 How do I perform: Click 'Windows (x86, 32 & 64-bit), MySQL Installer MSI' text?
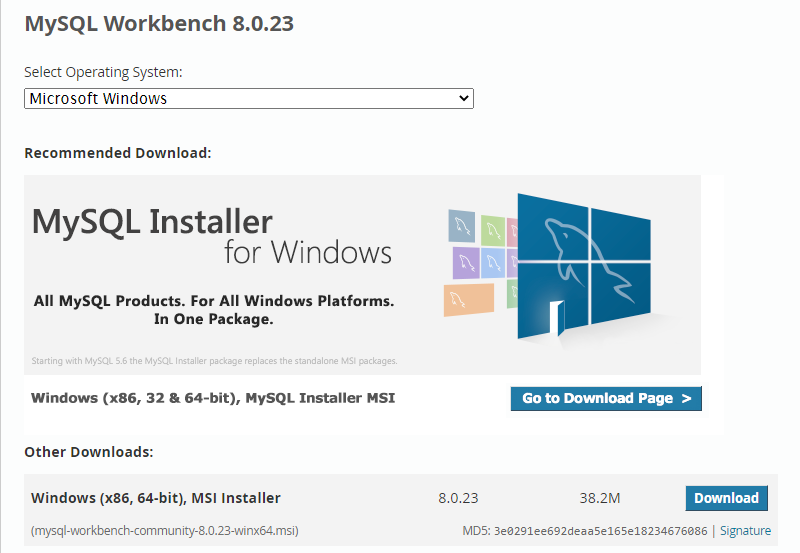pyautogui.click(x=213, y=398)
